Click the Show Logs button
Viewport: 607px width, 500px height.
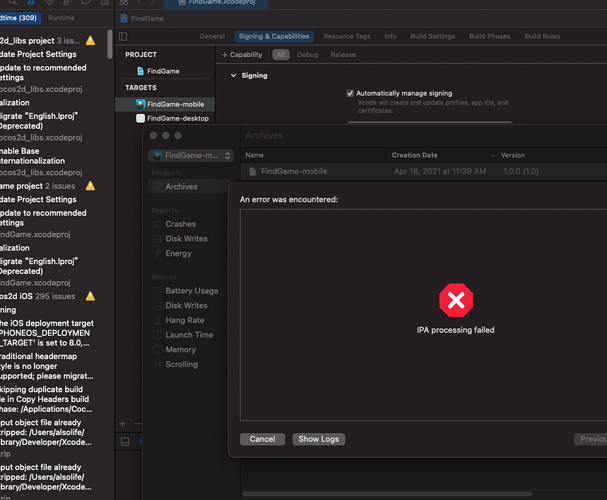(x=319, y=439)
